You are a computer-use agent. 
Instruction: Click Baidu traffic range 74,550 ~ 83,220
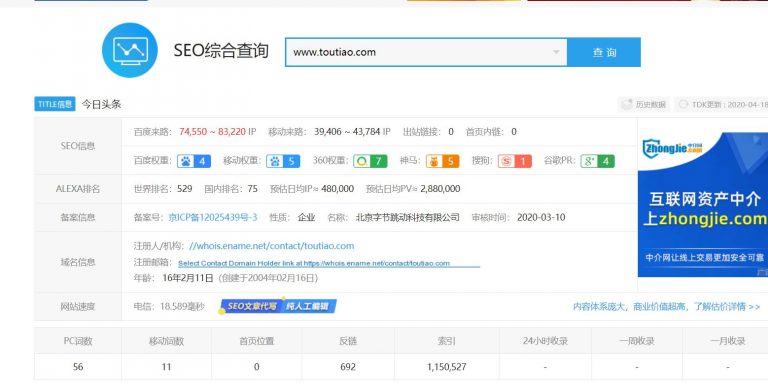tap(213, 132)
